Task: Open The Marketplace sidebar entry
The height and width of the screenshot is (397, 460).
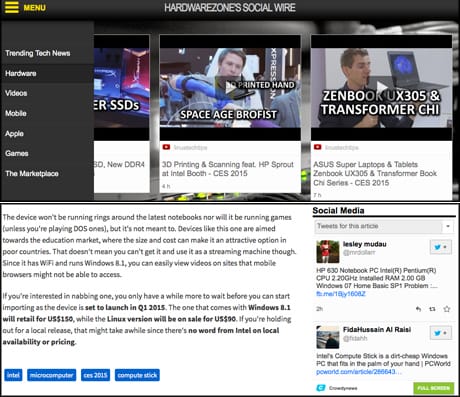Action: (32, 173)
